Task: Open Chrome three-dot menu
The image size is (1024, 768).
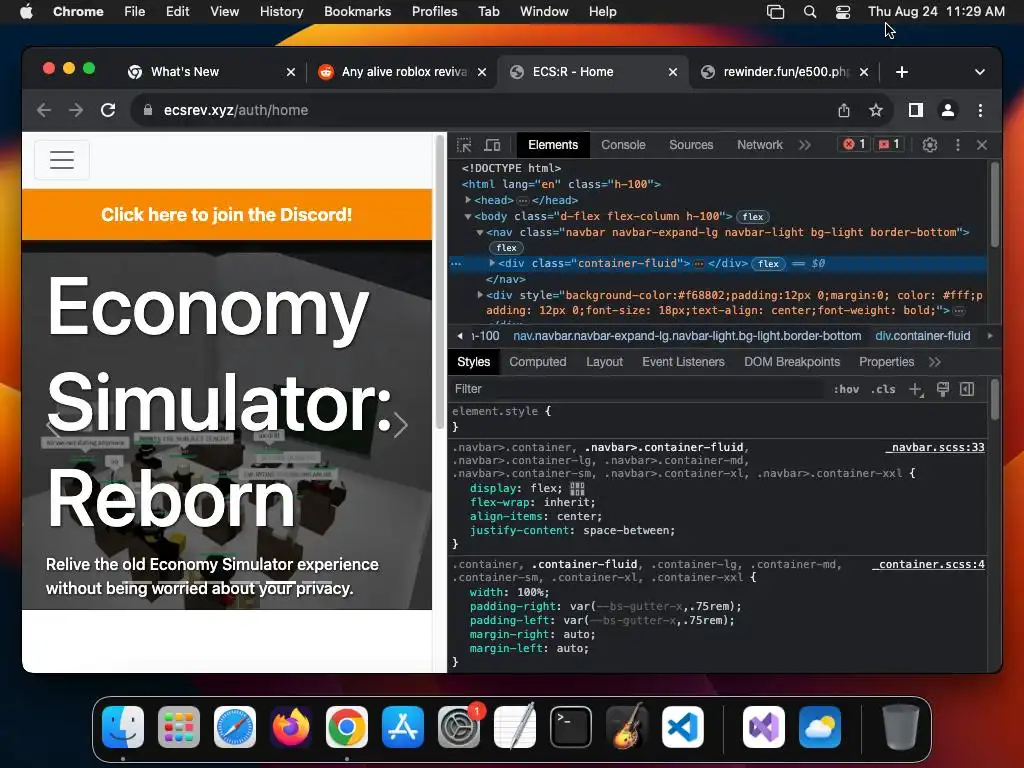Action: click(x=980, y=110)
